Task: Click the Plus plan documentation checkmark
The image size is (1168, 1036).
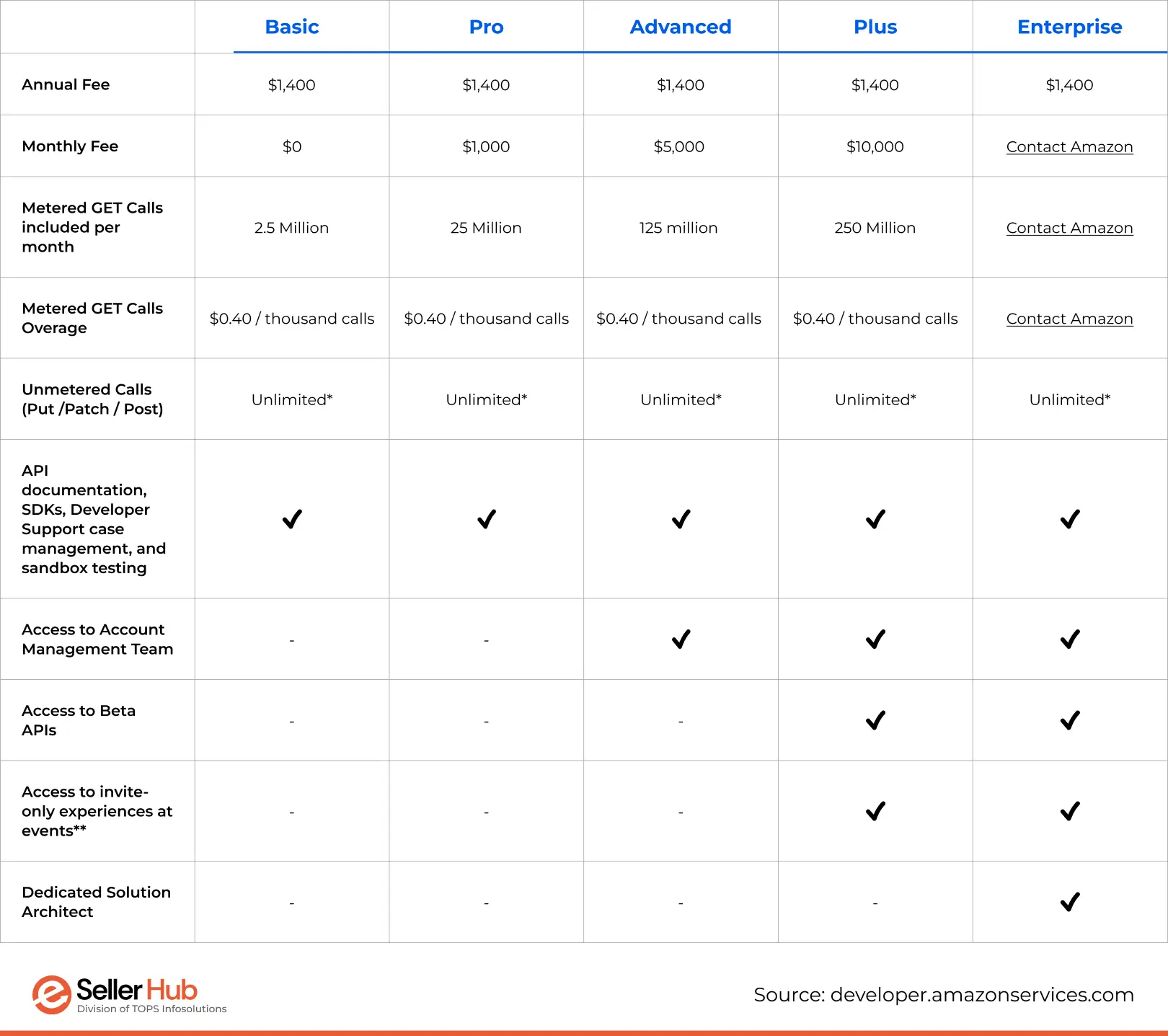Action: pyautogui.click(x=875, y=519)
